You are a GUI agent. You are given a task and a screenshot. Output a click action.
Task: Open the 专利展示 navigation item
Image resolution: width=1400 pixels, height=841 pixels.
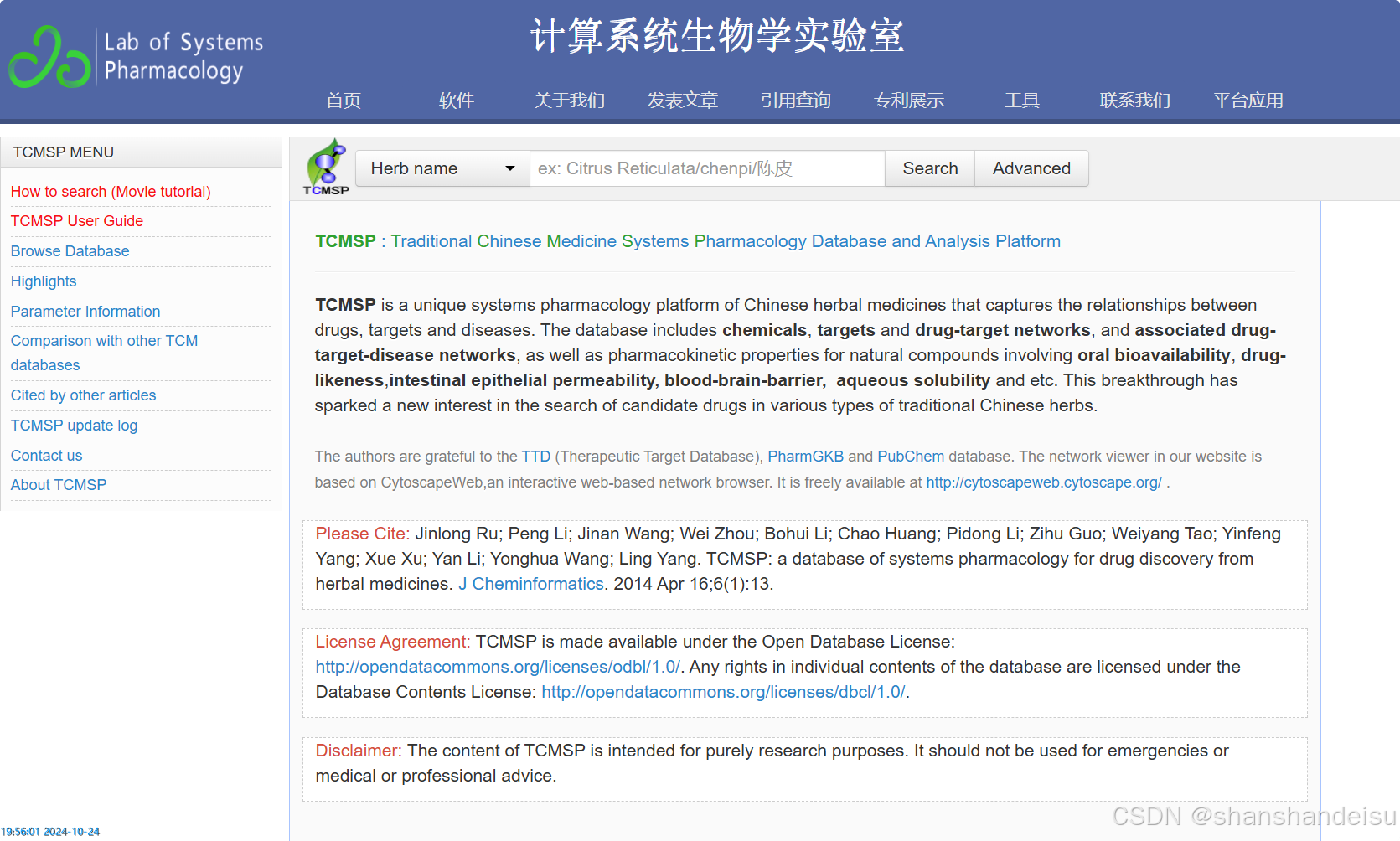[x=909, y=101]
